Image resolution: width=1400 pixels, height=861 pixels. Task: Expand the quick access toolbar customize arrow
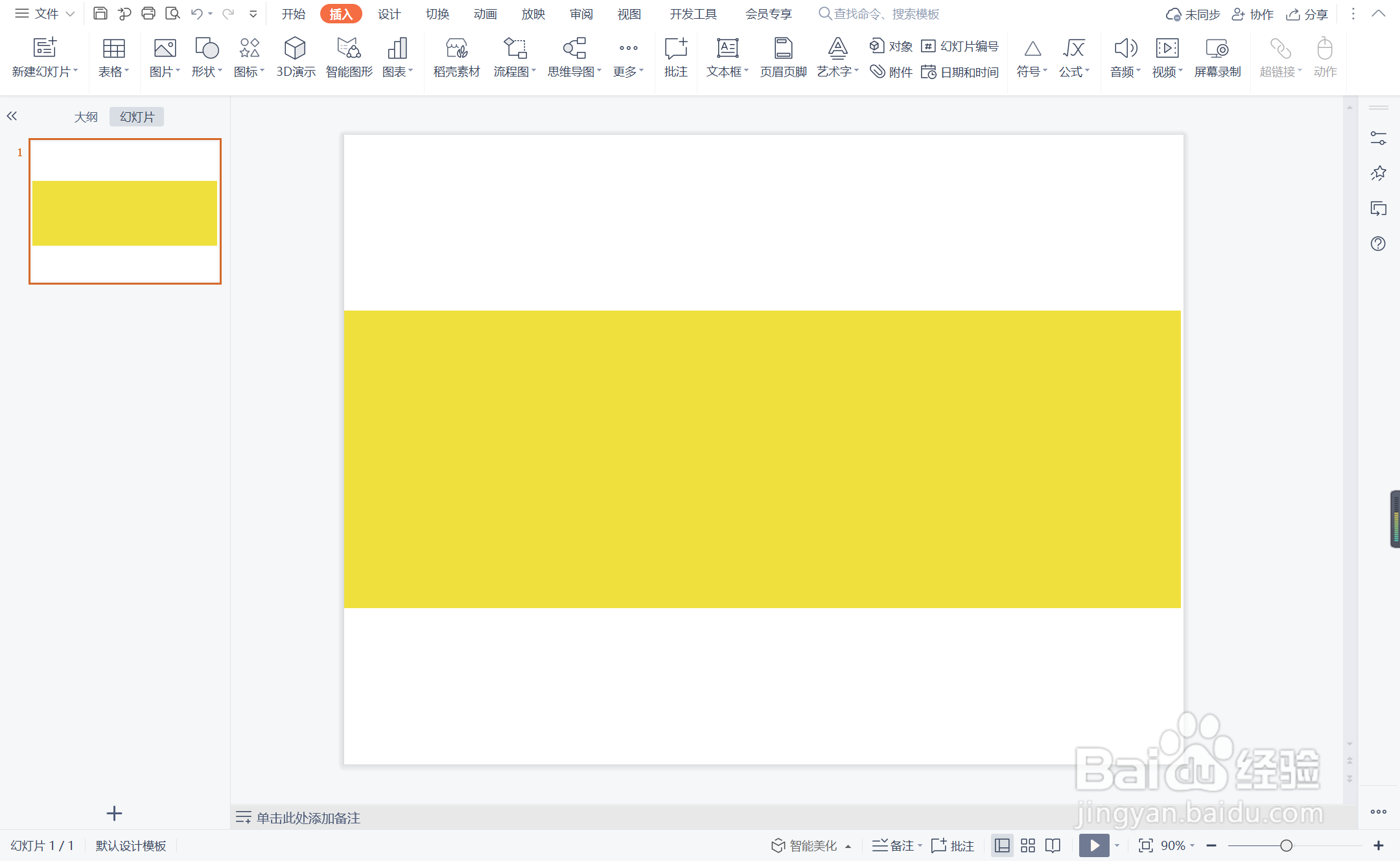pyautogui.click(x=253, y=14)
